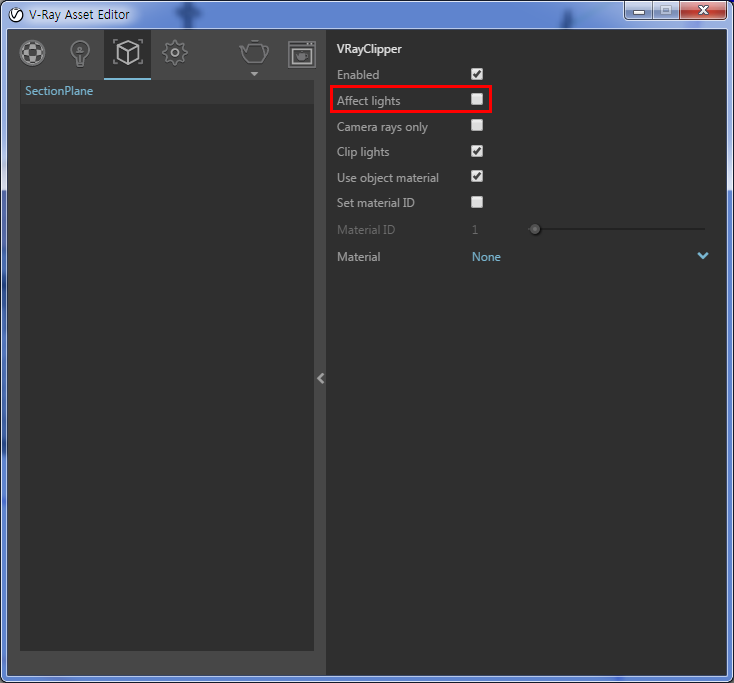Click the disabled maximize button in the title bar
The height and width of the screenshot is (683, 734).
tap(666, 10)
